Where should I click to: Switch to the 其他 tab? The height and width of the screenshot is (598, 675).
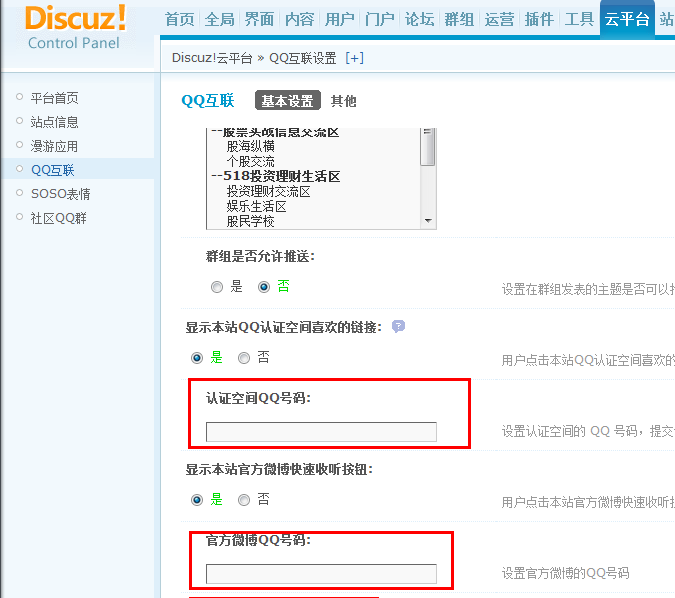coord(343,101)
